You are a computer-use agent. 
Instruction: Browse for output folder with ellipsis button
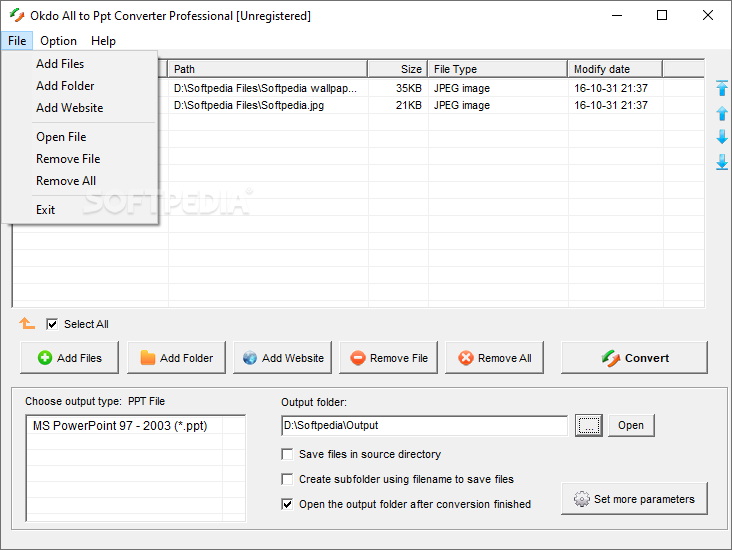(589, 425)
